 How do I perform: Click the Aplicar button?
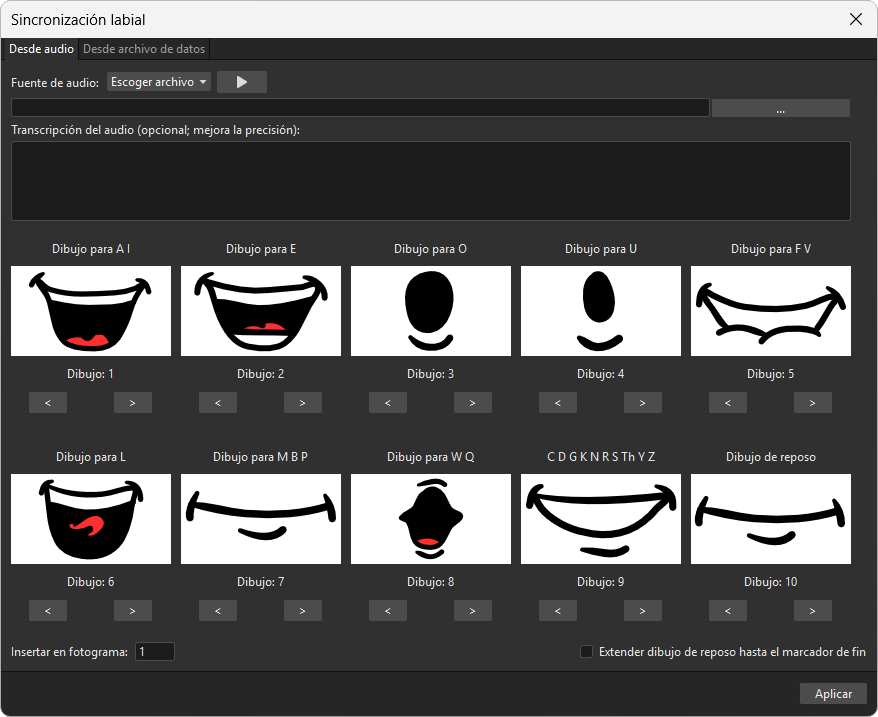[833, 693]
